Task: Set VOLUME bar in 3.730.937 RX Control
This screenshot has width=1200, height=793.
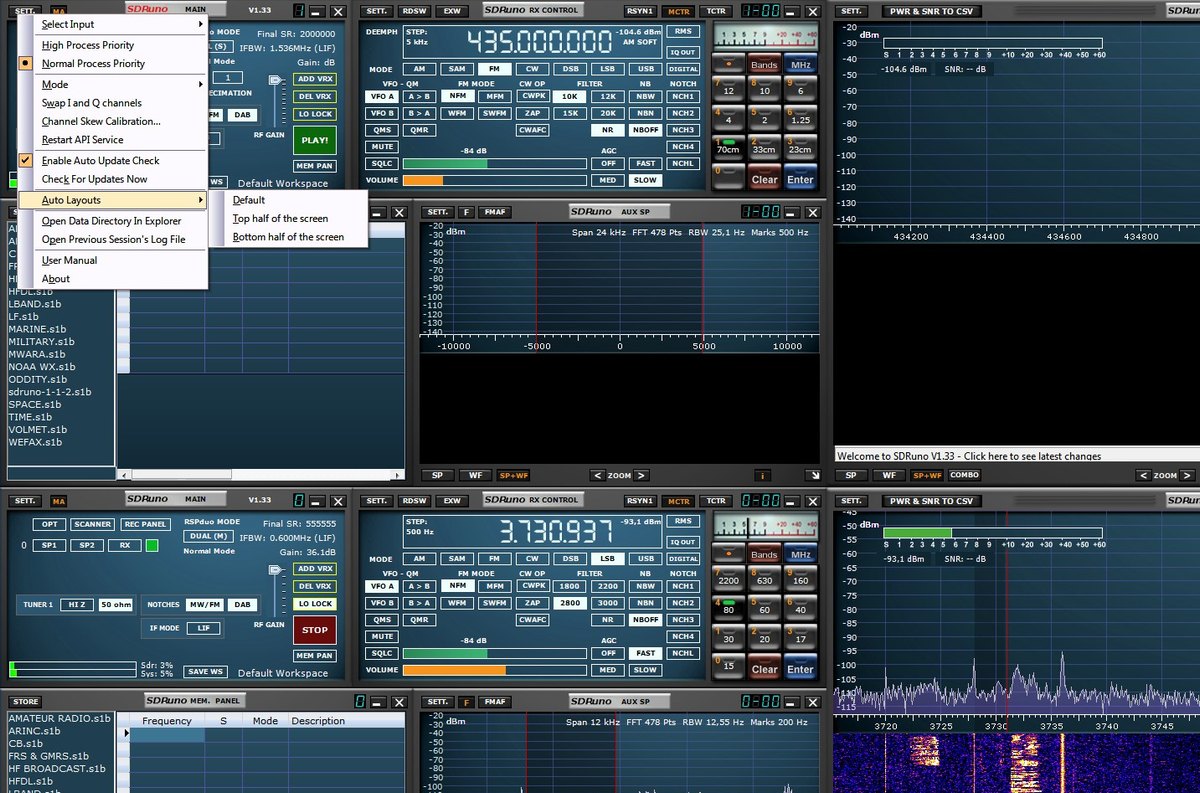Action: click(494, 670)
